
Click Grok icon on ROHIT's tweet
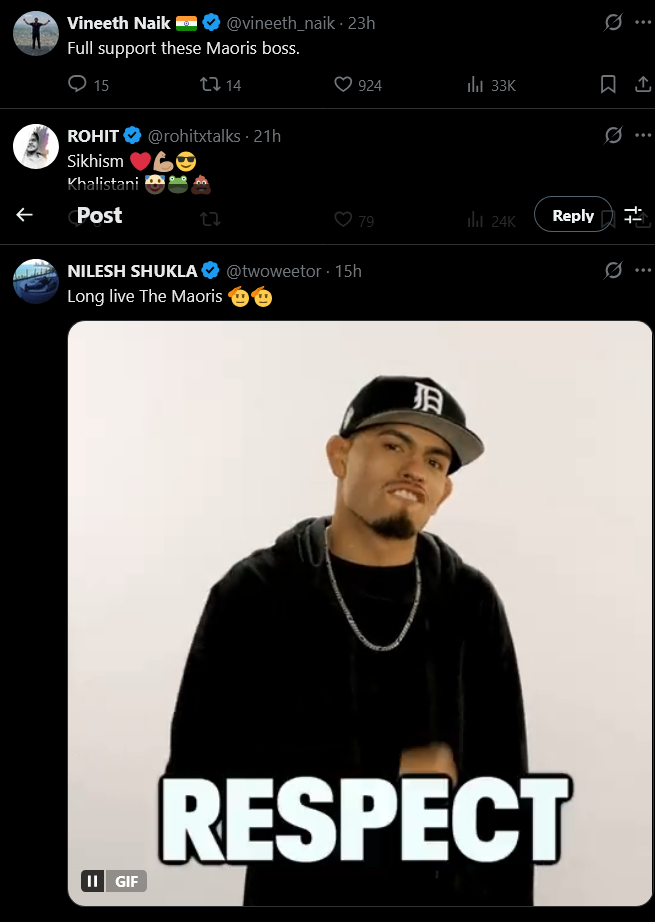[614, 135]
